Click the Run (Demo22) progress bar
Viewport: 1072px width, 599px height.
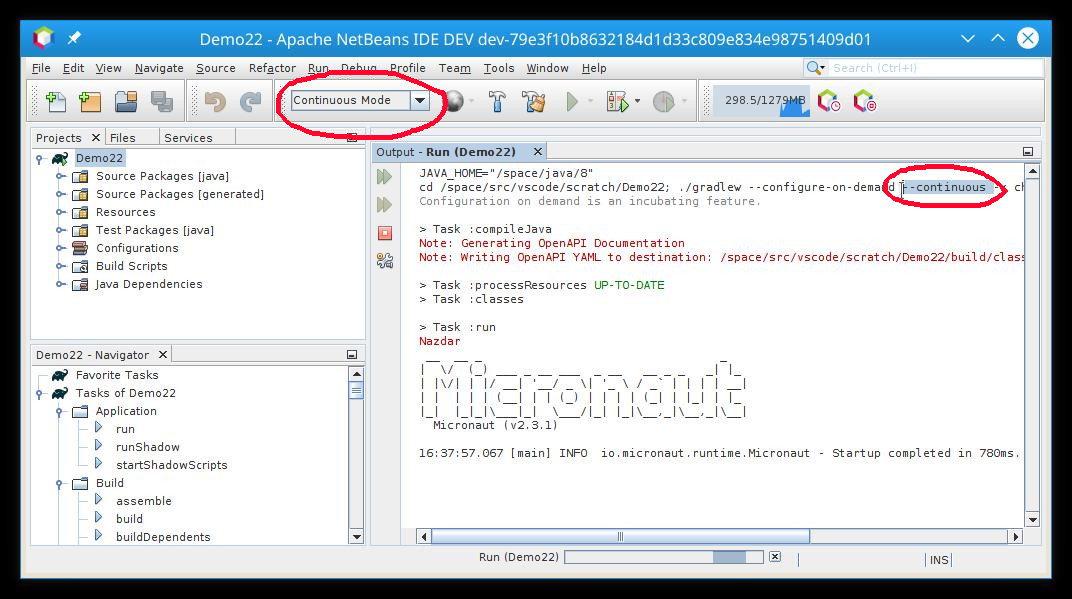coord(664,557)
